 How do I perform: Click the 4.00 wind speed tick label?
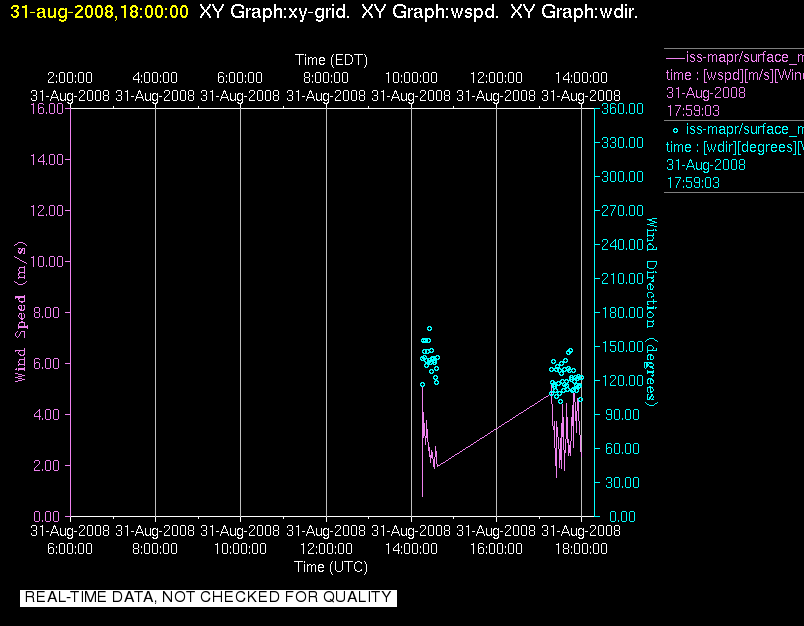pos(47,414)
